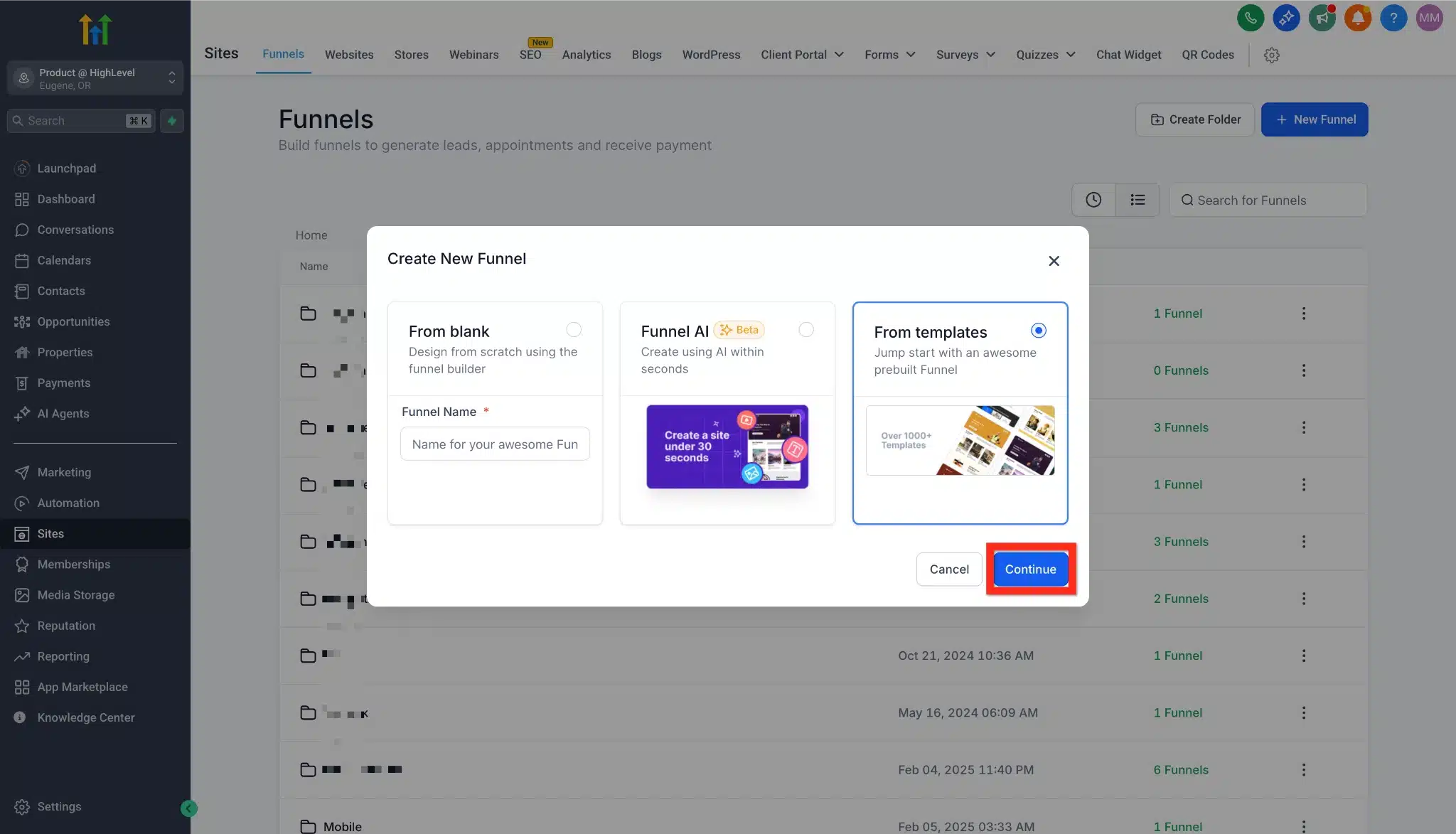Image resolution: width=1456 pixels, height=834 pixels.
Task: Open the Product @ HighLevel account switcher
Action: pos(95,78)
